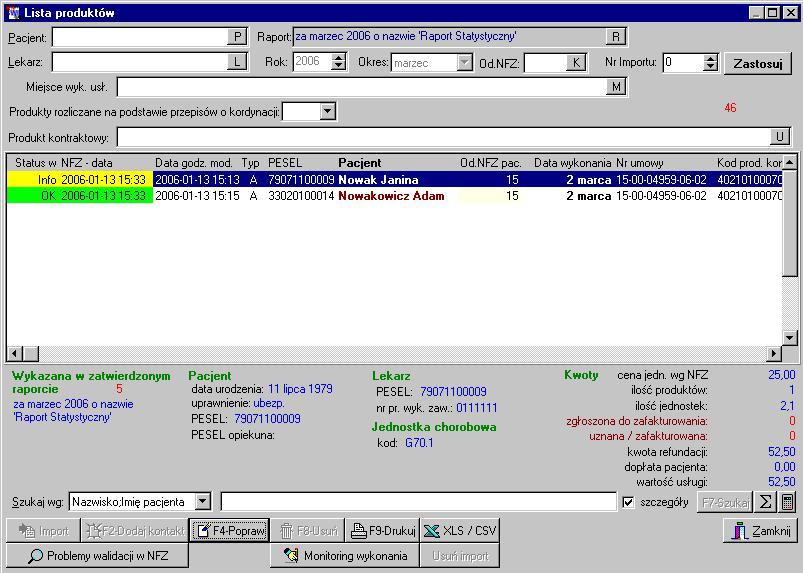Click the Raport field

[x=450, y=37]
